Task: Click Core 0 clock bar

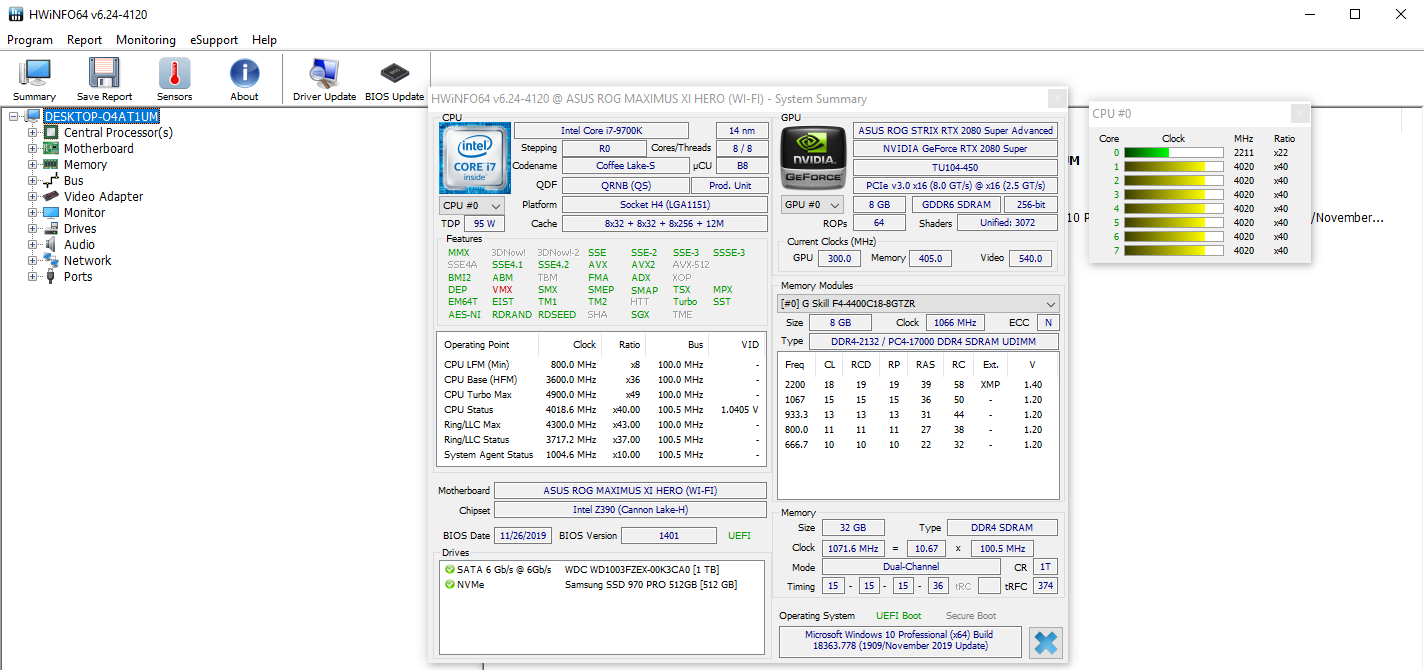Action: [1174, 153]
